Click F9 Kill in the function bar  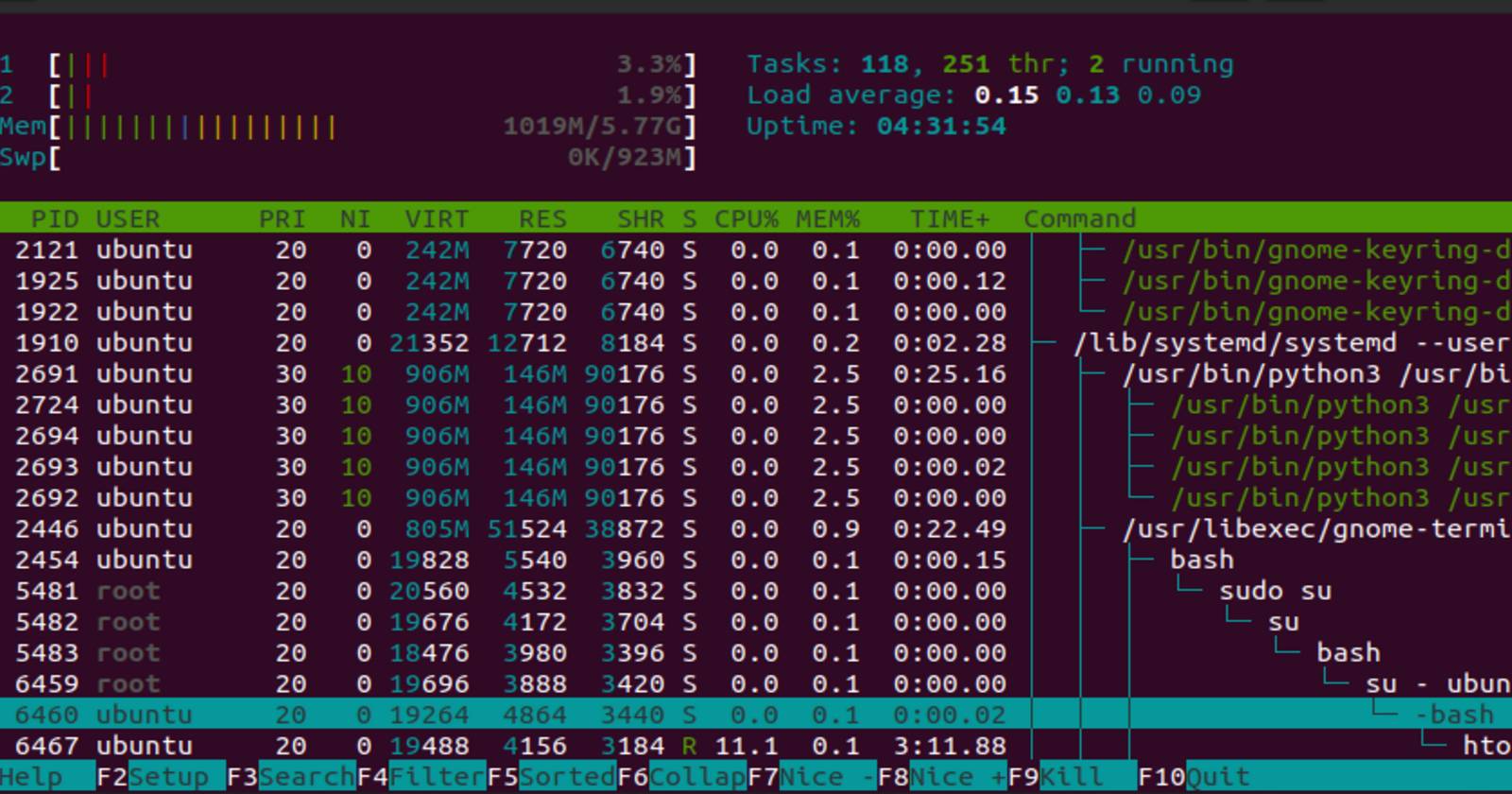point(1071,777)
